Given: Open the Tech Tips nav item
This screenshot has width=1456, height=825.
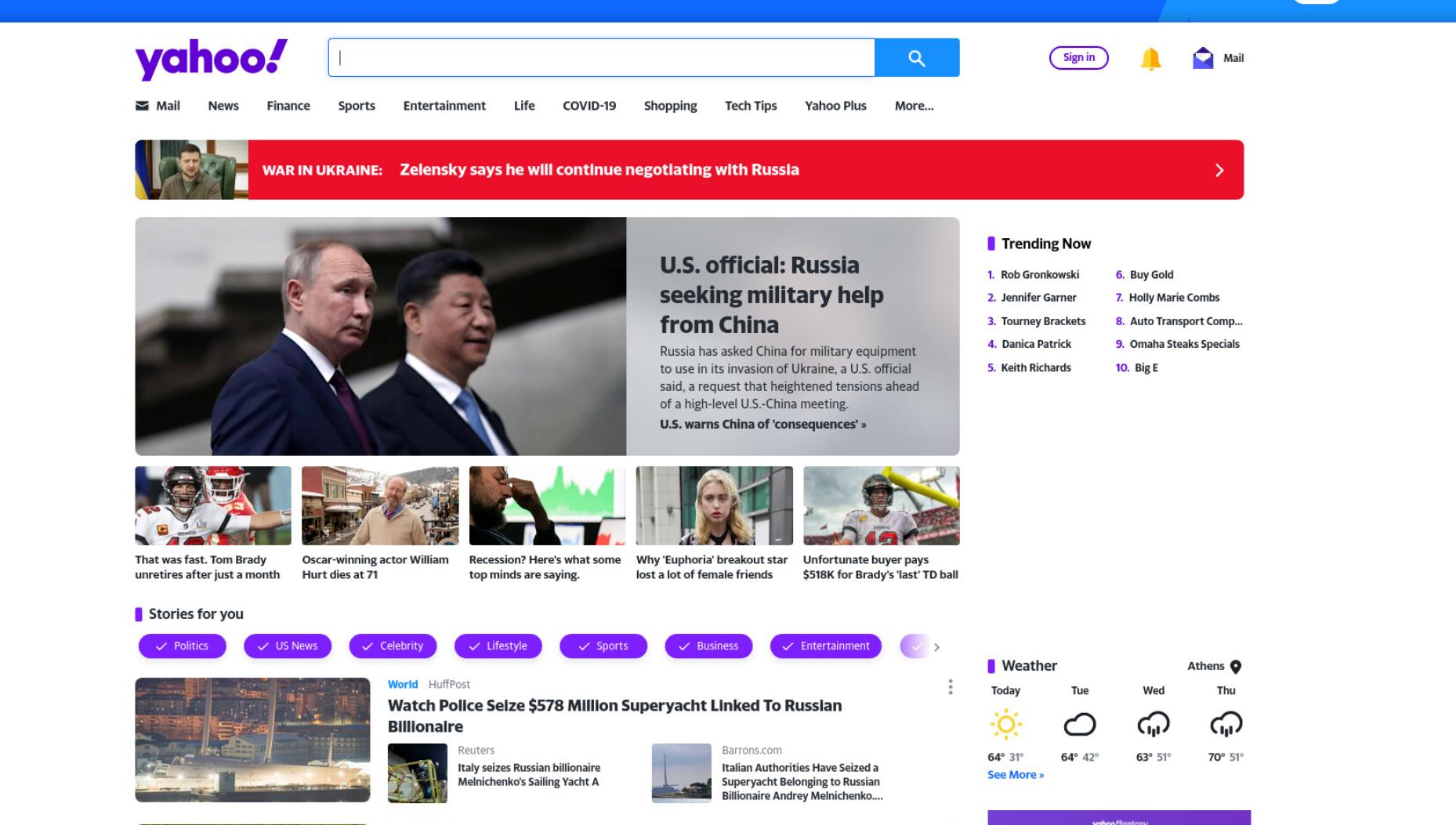Looking at the screenshot, I should tap(751, 106).
